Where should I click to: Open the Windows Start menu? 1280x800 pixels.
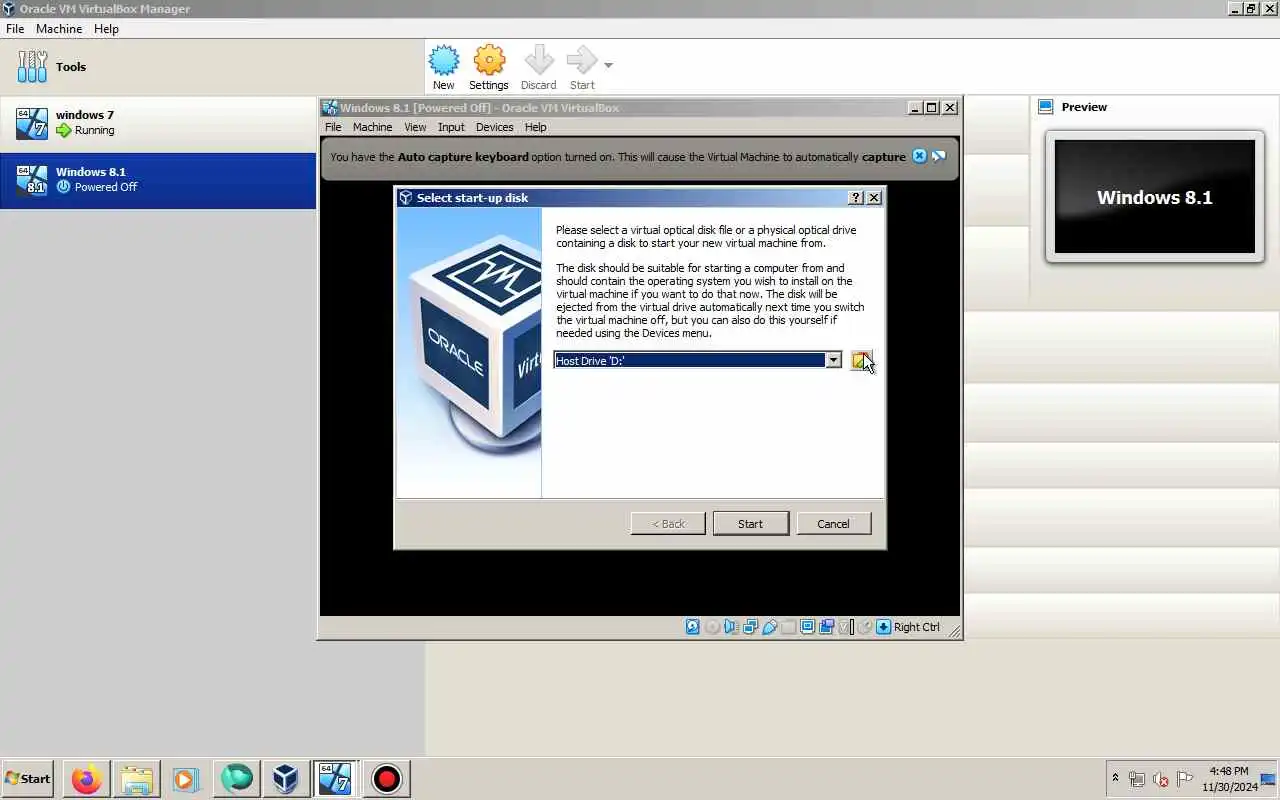point(28,779)
